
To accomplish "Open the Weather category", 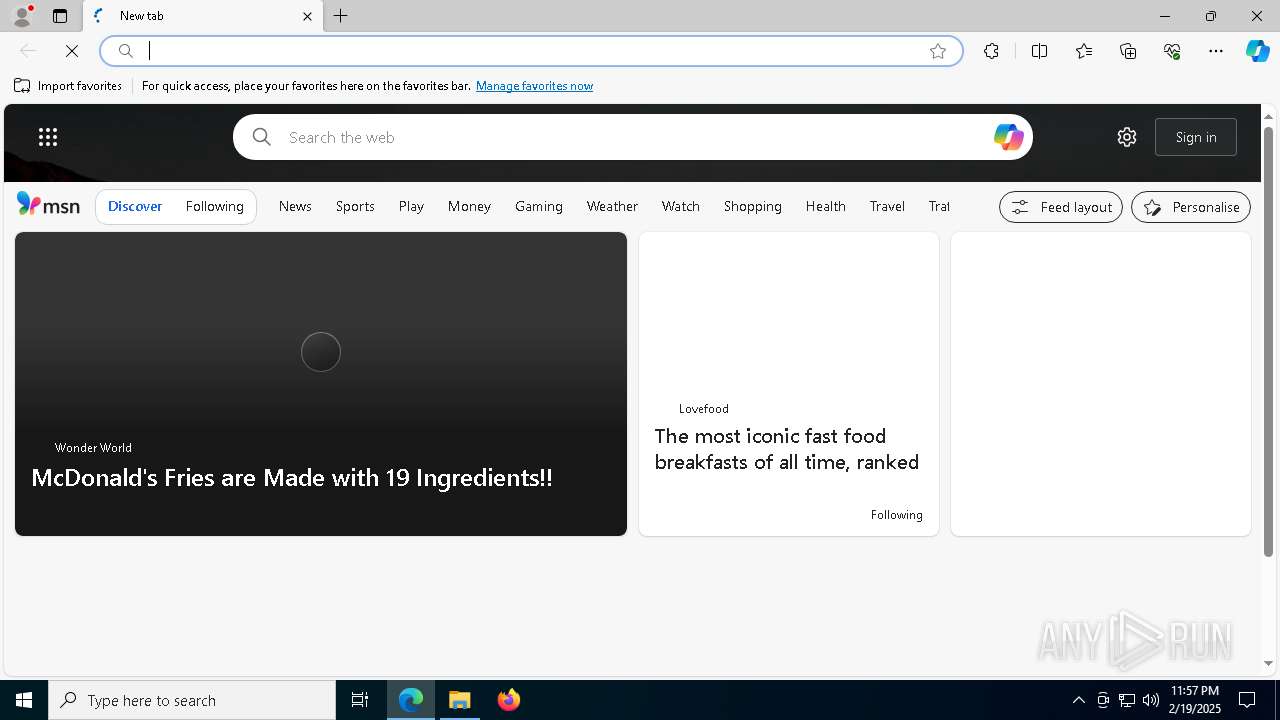I will click(612, 206).
